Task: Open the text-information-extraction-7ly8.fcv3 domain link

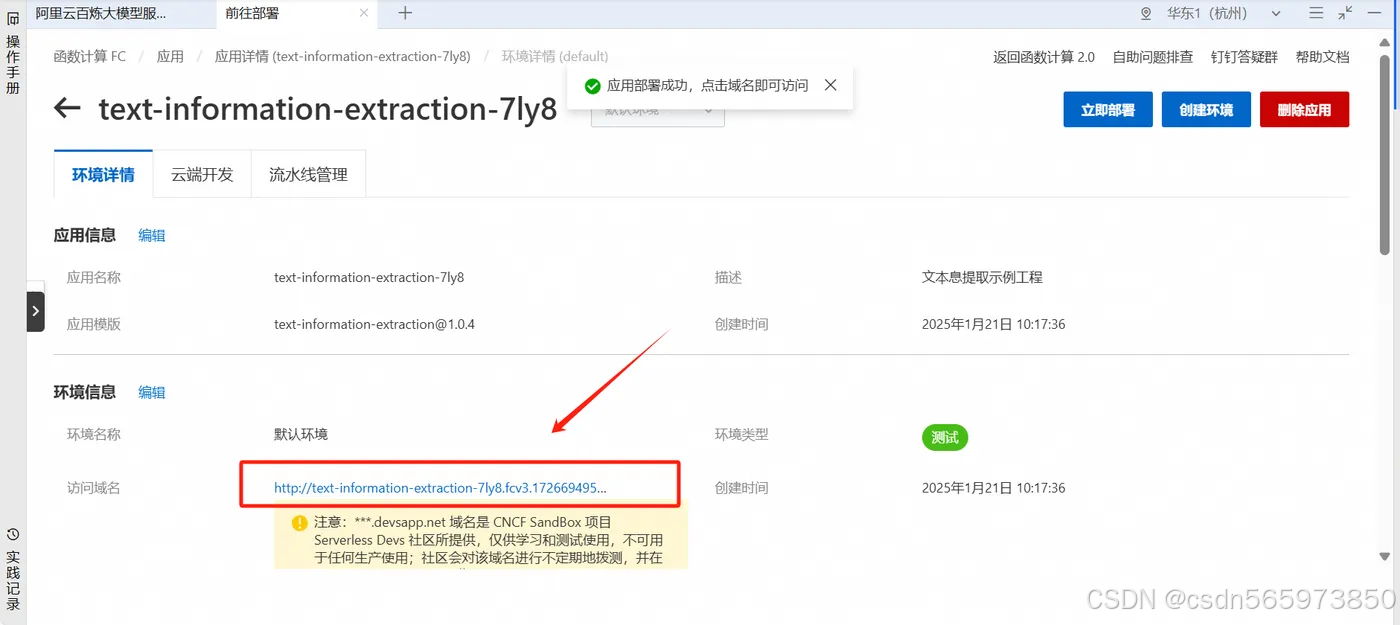Action: coord(440,488)
